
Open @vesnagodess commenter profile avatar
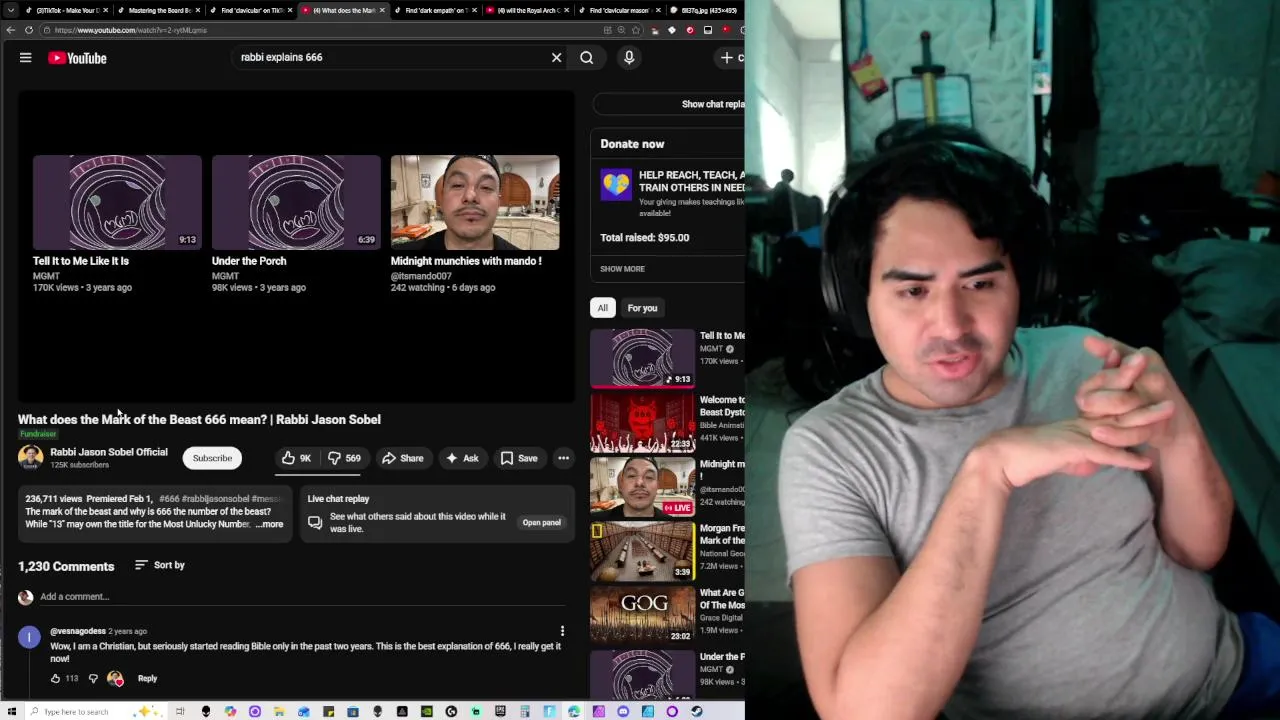(x=30, y=637)
